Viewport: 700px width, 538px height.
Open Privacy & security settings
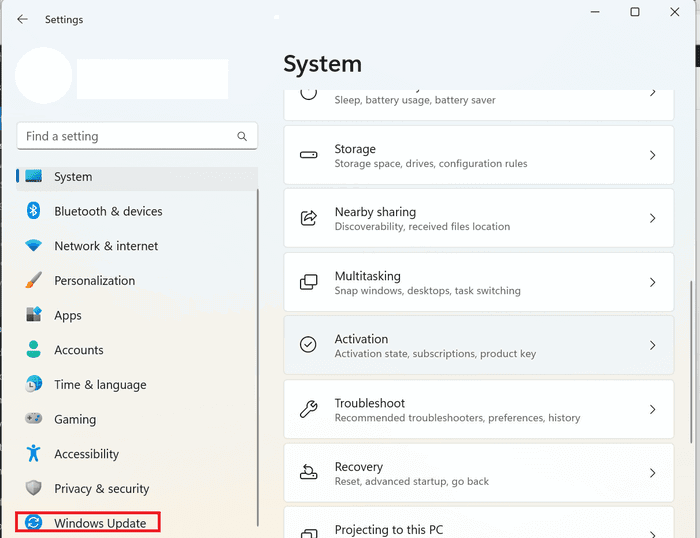136,488
